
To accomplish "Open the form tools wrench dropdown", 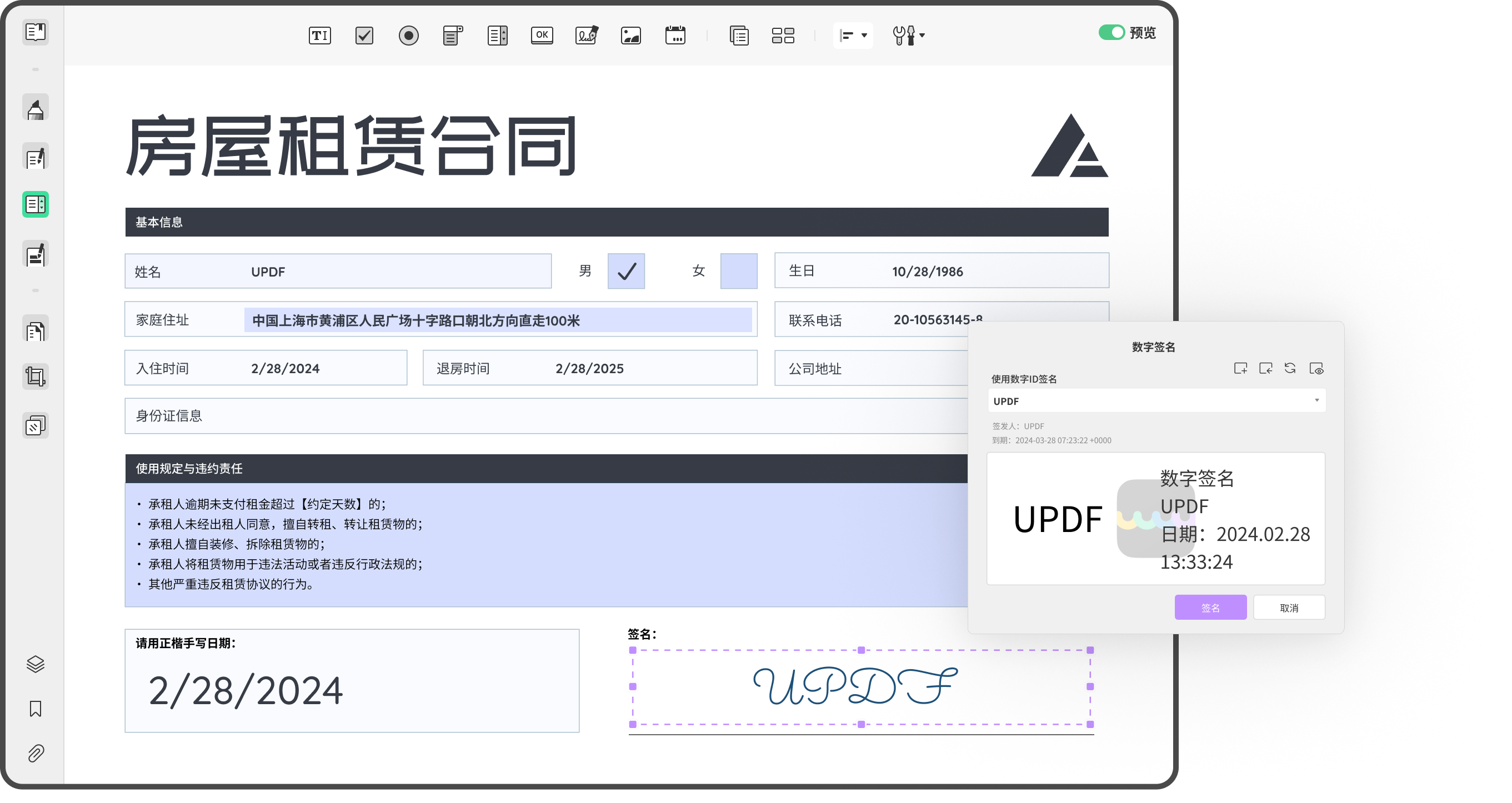I will [x=908, y=35].
